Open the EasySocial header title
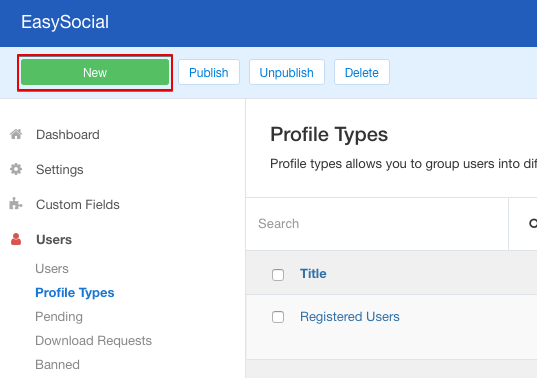 click(65, 22)
